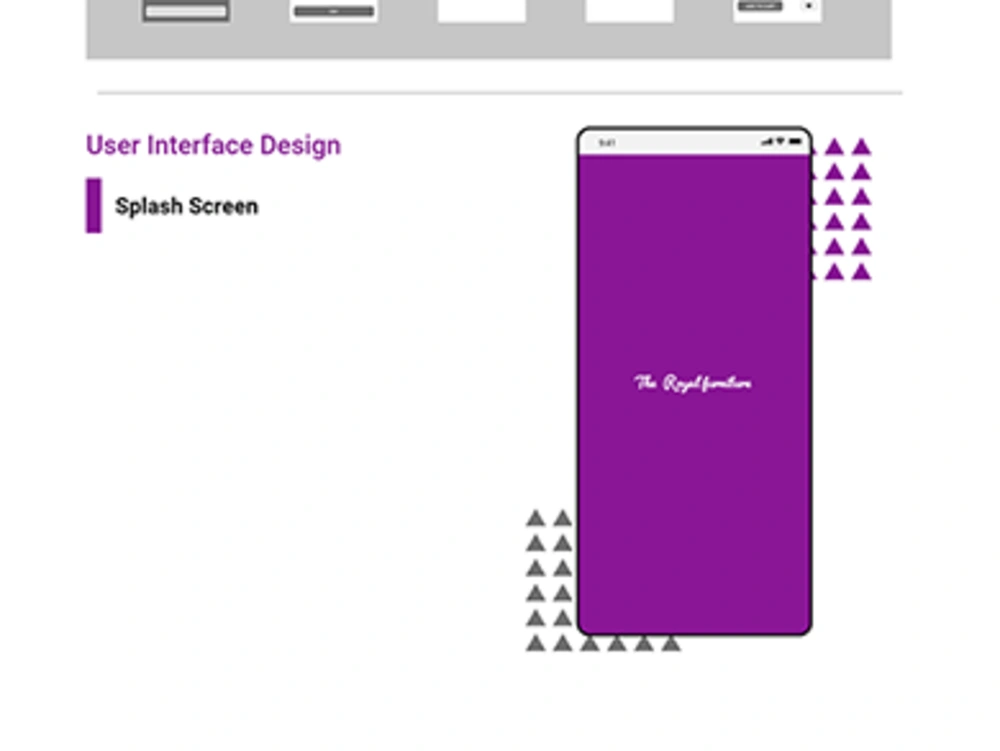The height and width of the screenshot is (751, 1000).
Task: Open the wireframe thumbnail with bar and dot
Action: pos(777,11)
